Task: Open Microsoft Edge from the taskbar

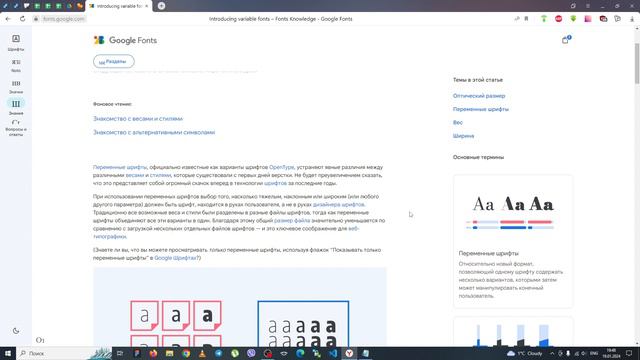Action: (300, 353)
